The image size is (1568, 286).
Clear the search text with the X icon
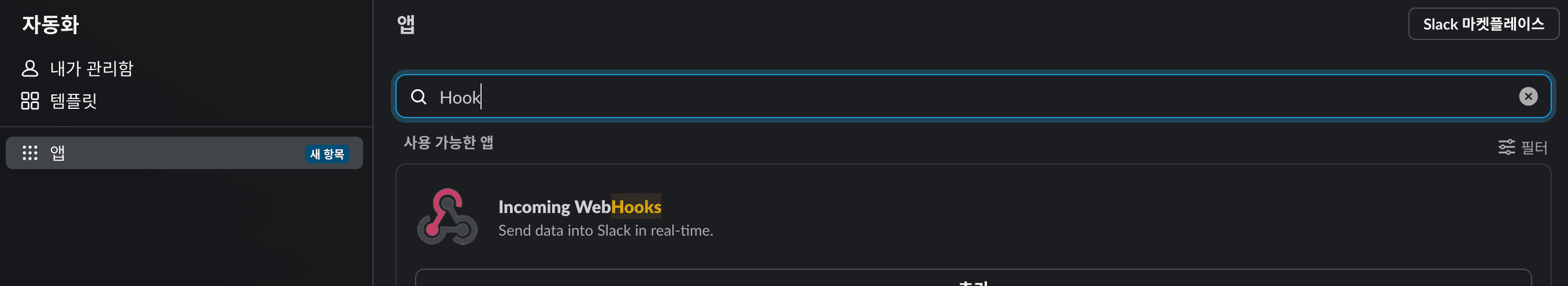(x=1528, y=96)
